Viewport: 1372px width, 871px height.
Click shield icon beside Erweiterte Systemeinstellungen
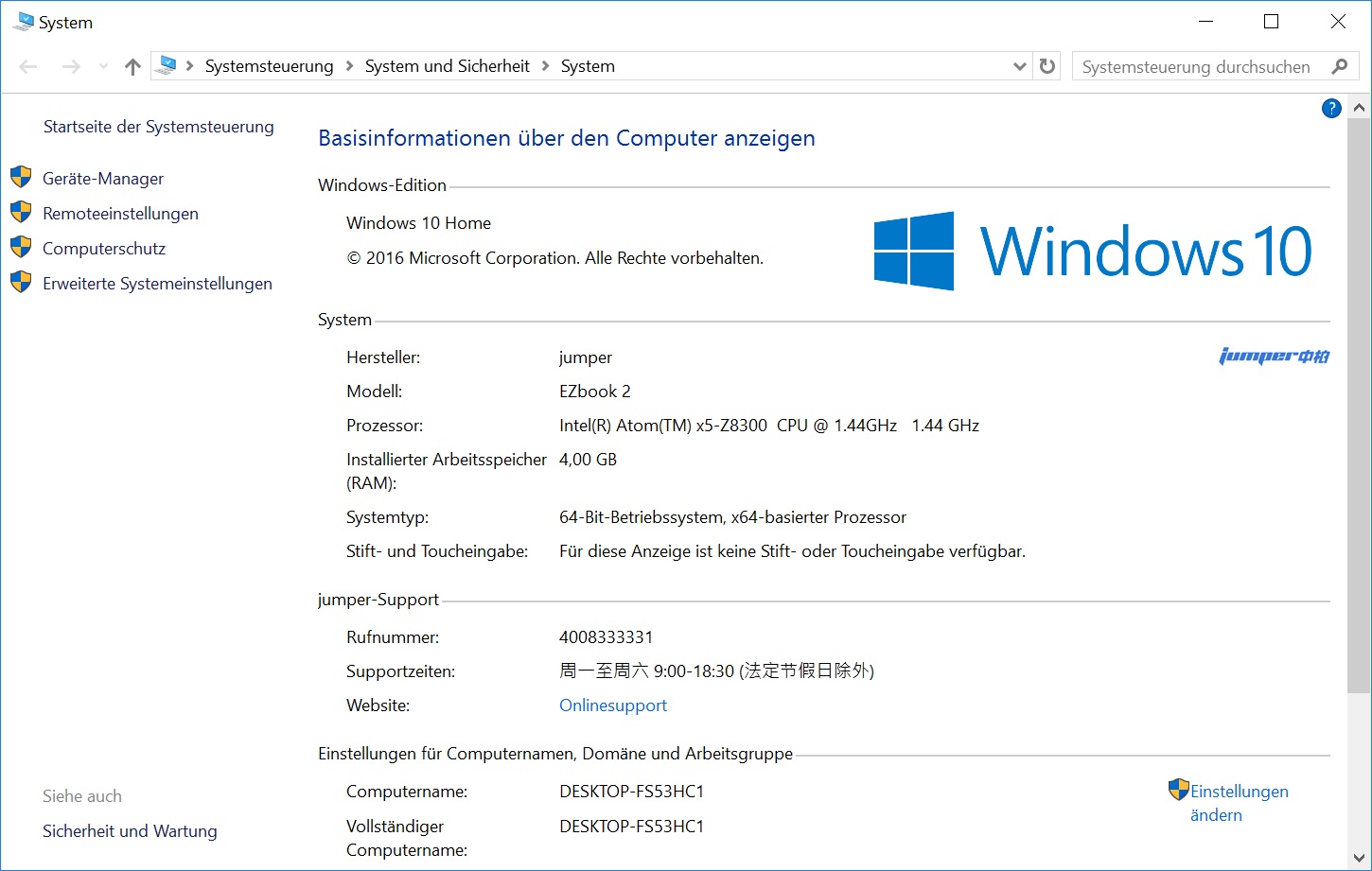[21, 283]
